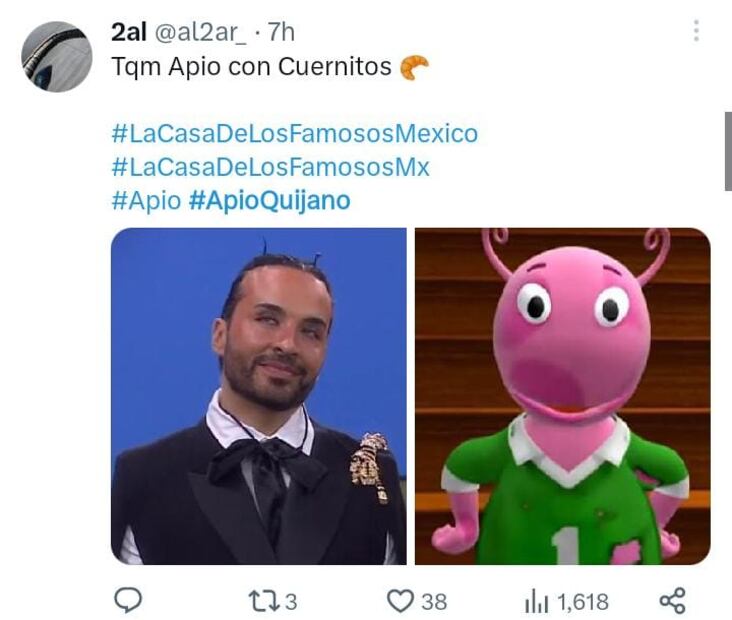The width and height of the screenshot is (732, 620).
Task: Click the retweet count number 3
Action: [x=291, y=602]
